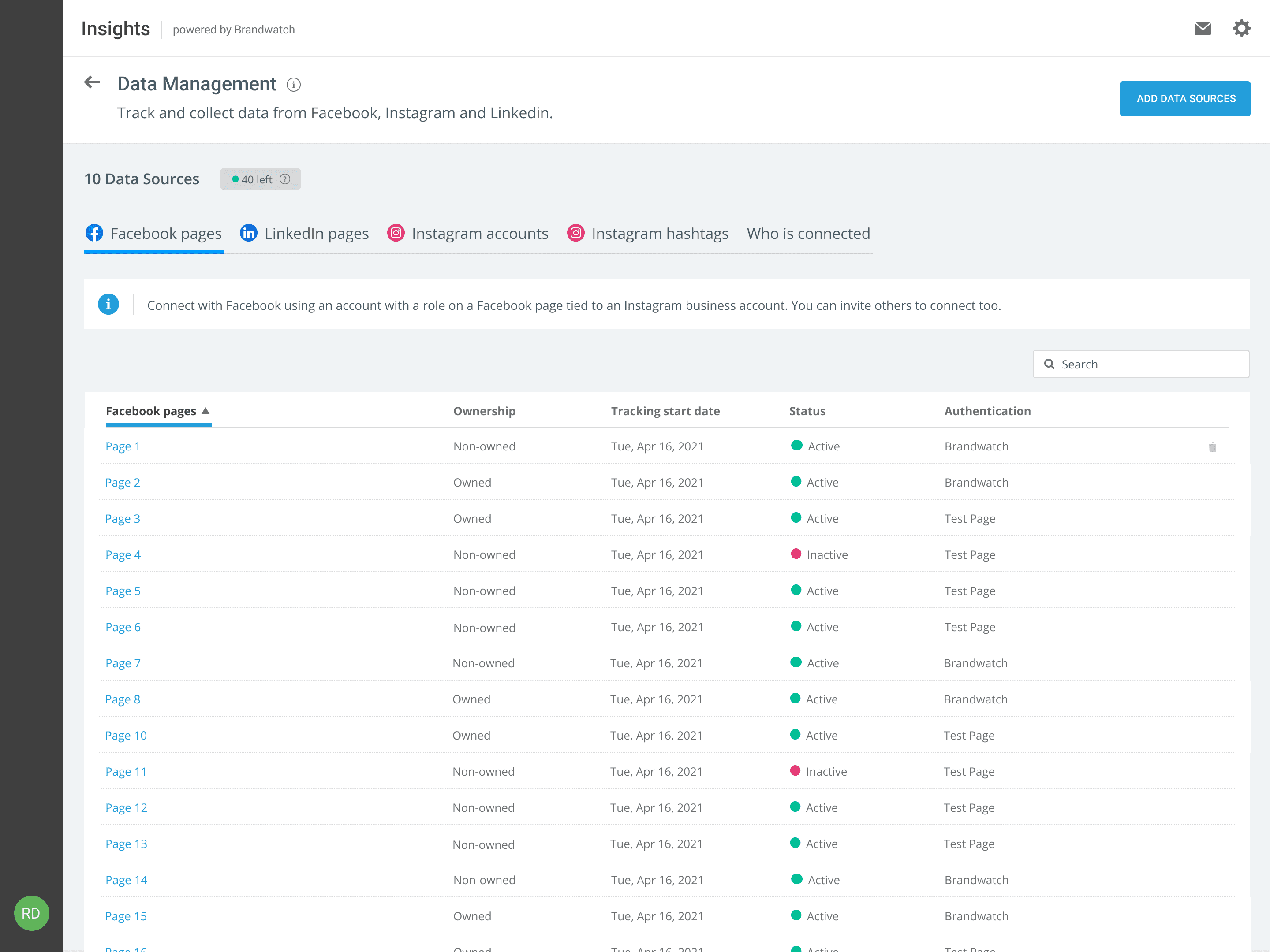Open Page 7 link

click(123, 663)
